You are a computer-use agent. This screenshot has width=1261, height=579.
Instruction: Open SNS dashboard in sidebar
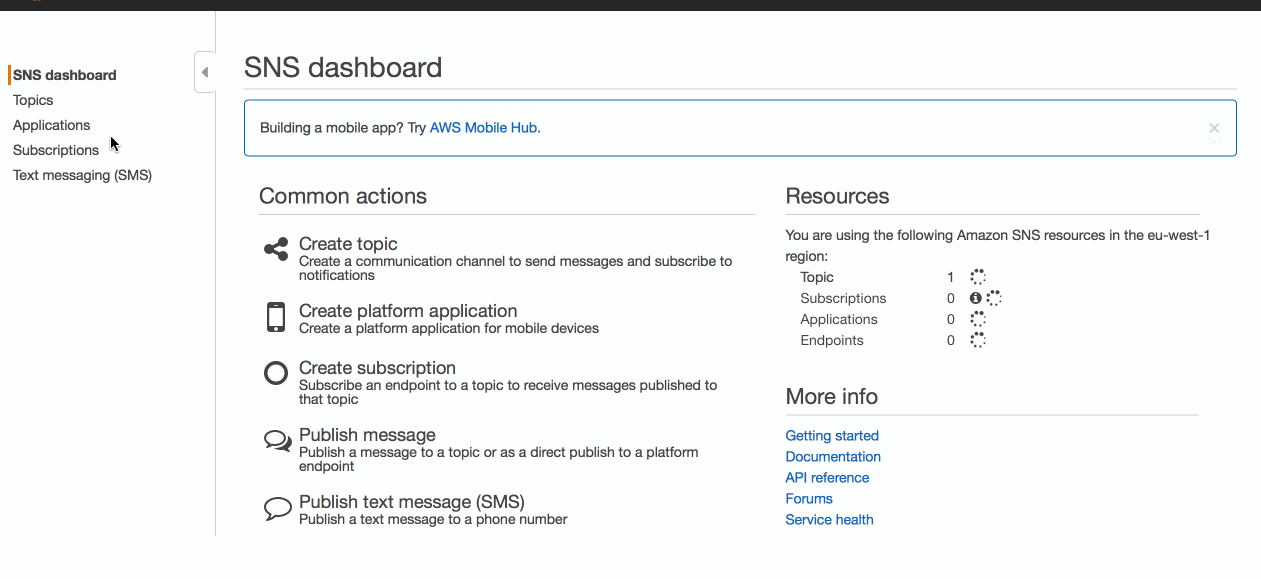pos(65,75)
